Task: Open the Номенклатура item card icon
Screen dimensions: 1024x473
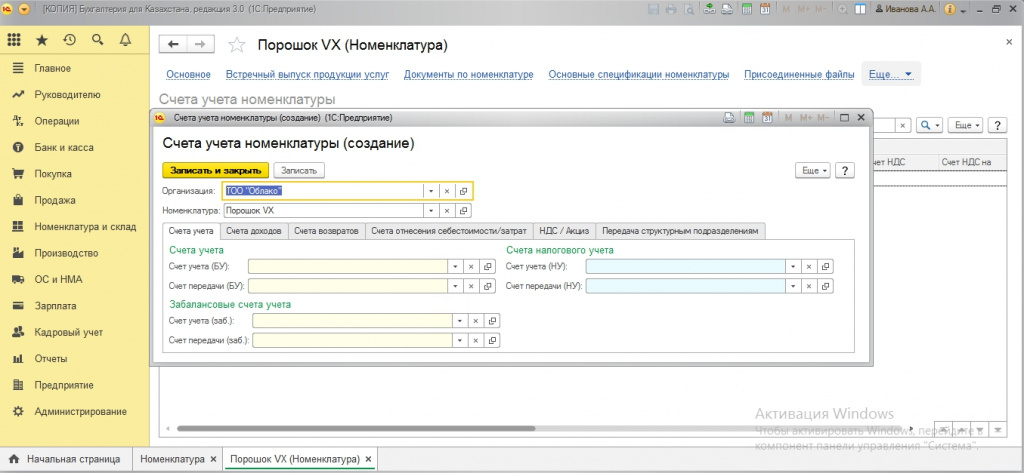Action: pyautogui.click(x=463, y=211)
